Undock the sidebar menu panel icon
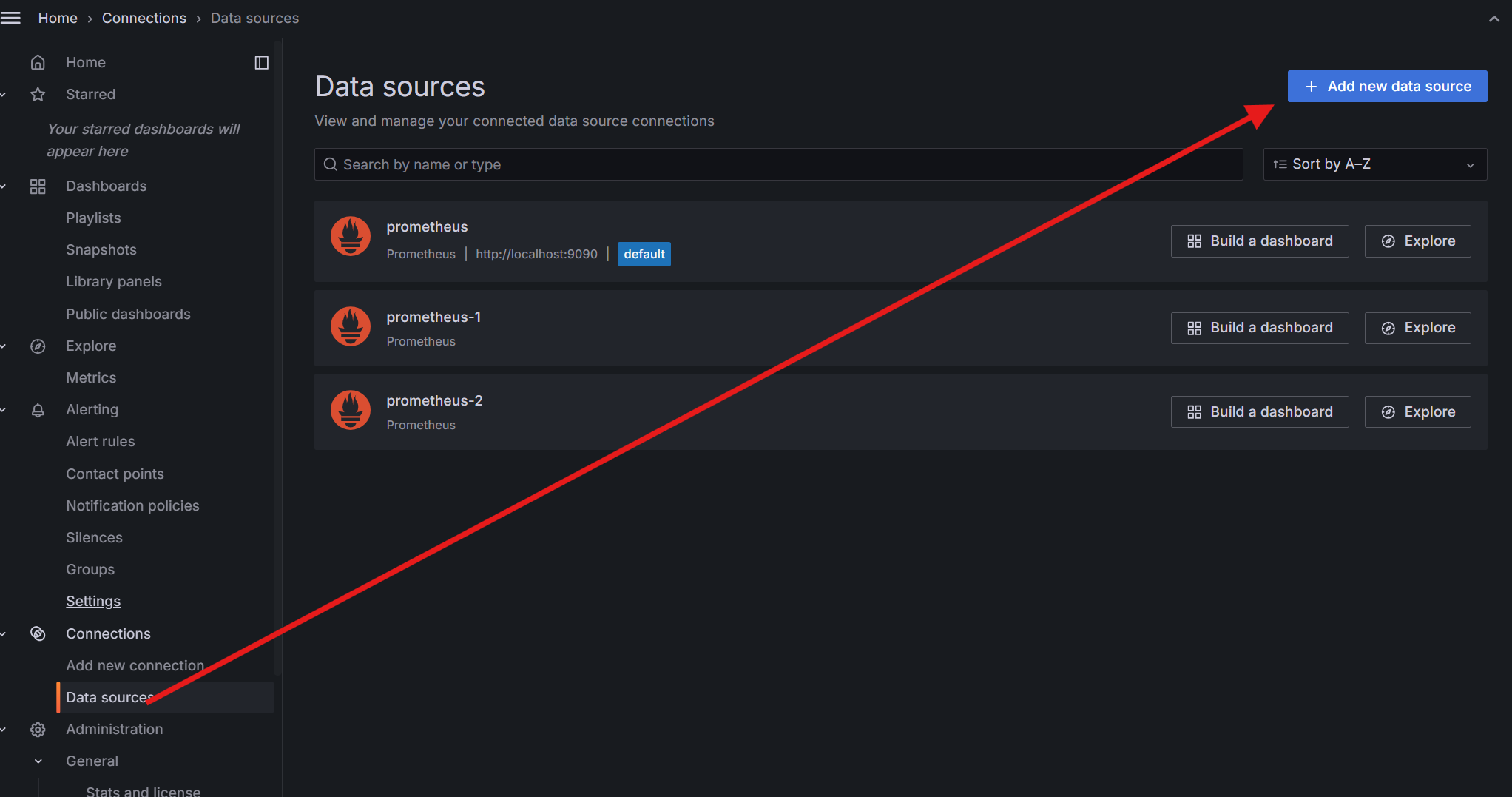Image resolution: width=1512 pixels, height=797 pixels. (x=261, y=62)
